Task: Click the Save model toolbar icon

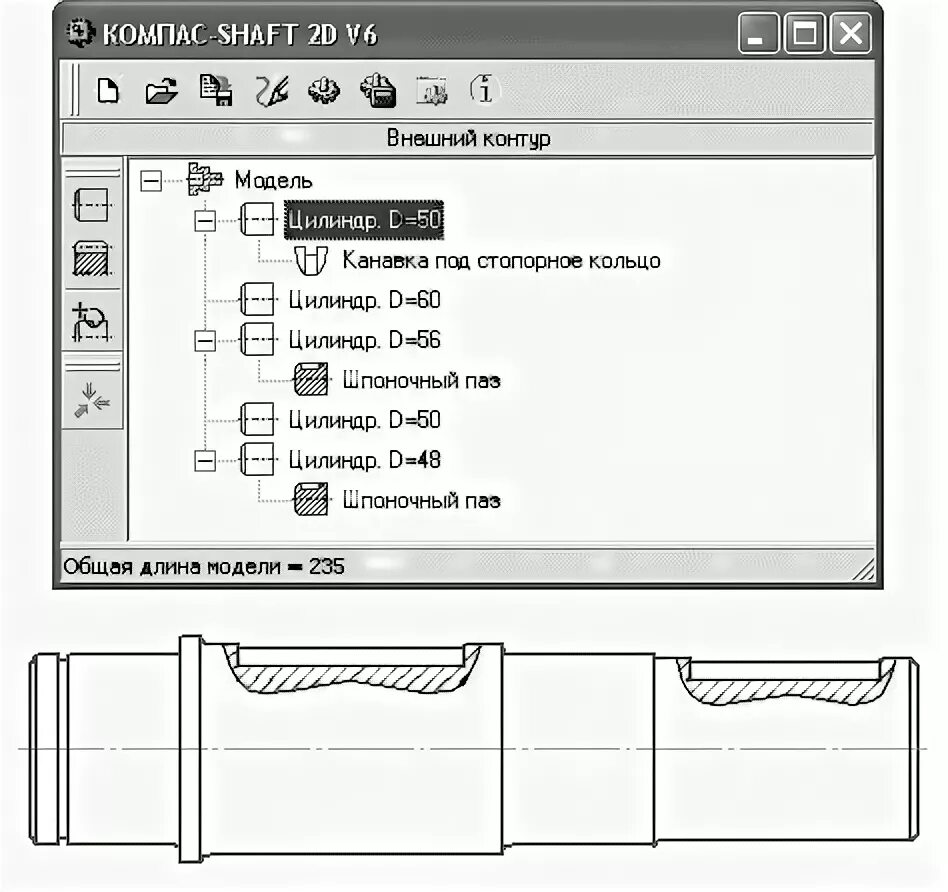Action: (x=216, y=91)
